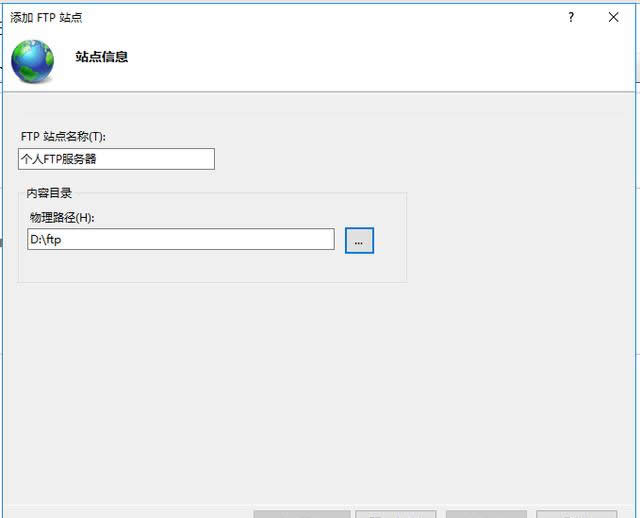Click the "物理路径(H):" label
640x518 pixels.
coord(62,218)
